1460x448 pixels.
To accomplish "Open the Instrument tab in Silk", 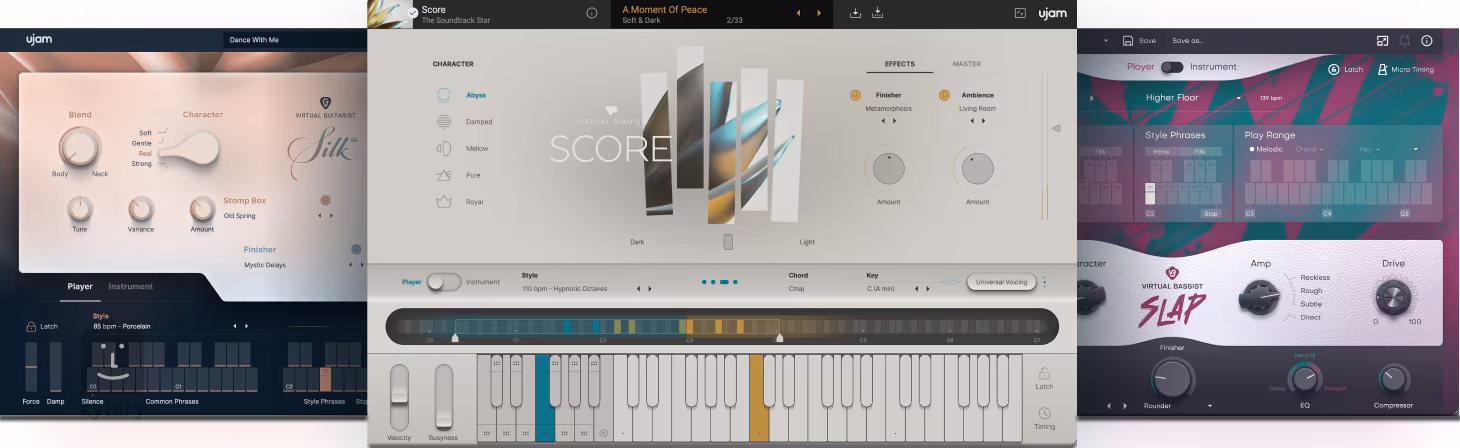I will [131, 286].
